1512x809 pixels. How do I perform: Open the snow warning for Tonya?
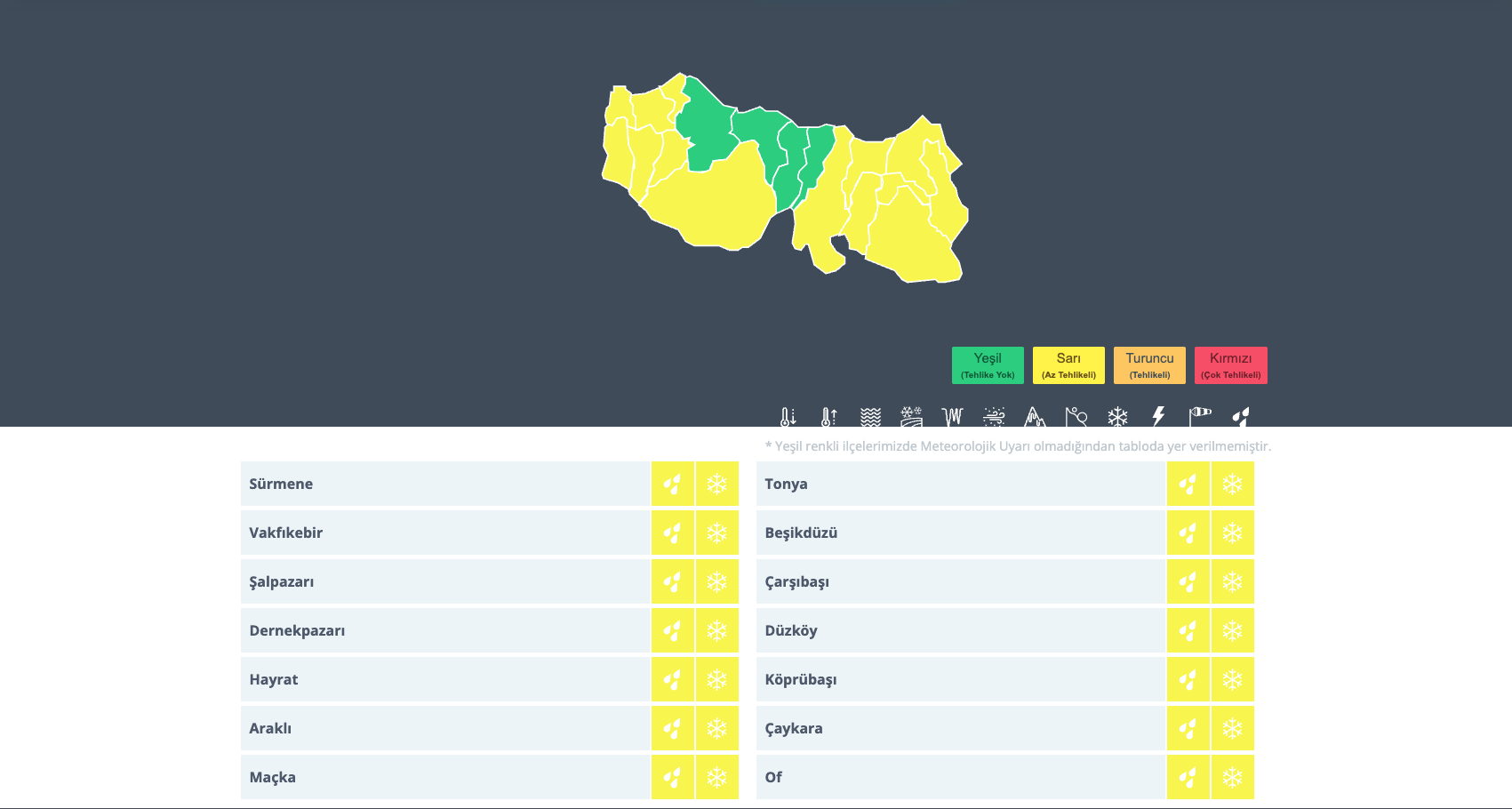click(1233, 484)
